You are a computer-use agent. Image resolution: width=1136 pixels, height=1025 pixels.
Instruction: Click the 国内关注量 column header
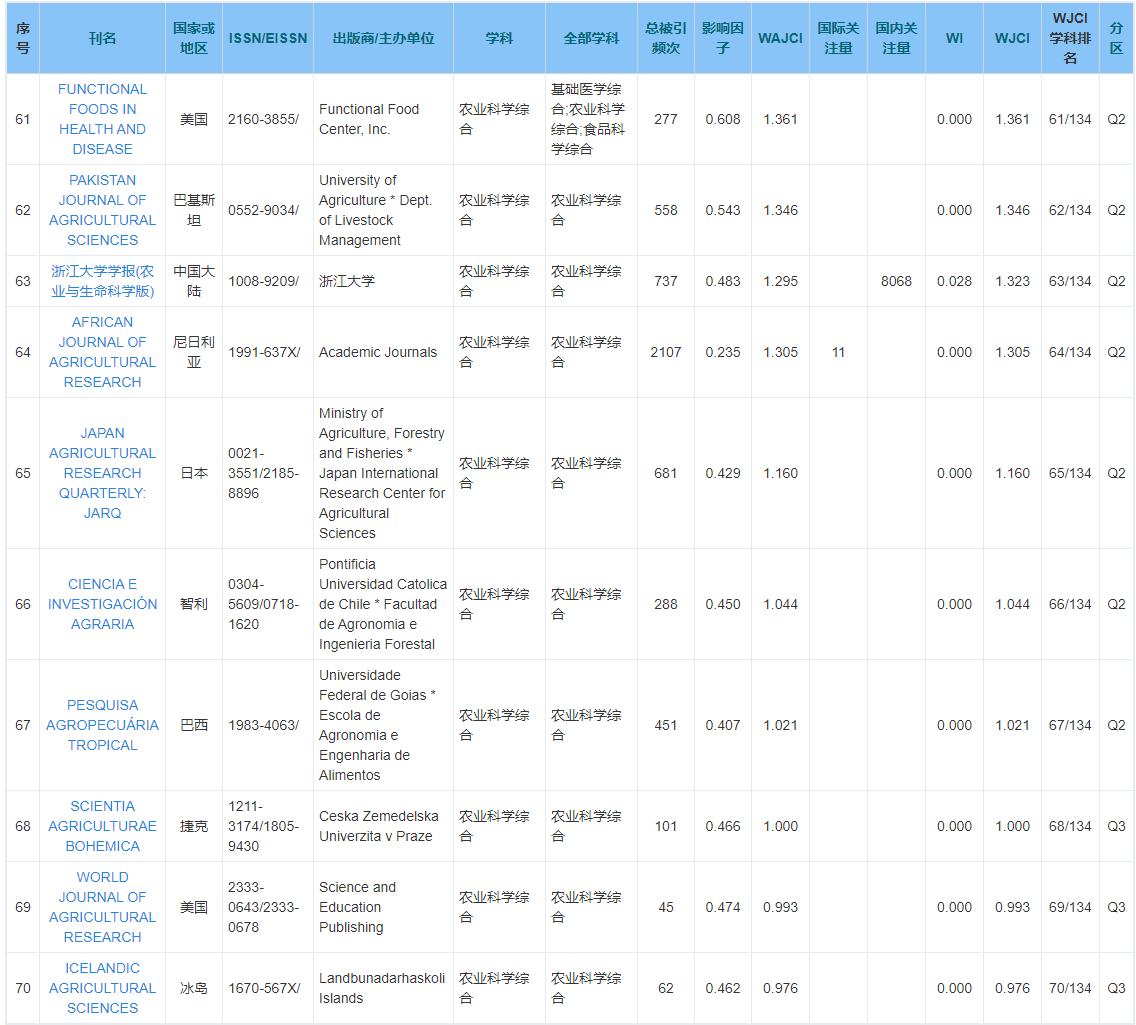896,38
